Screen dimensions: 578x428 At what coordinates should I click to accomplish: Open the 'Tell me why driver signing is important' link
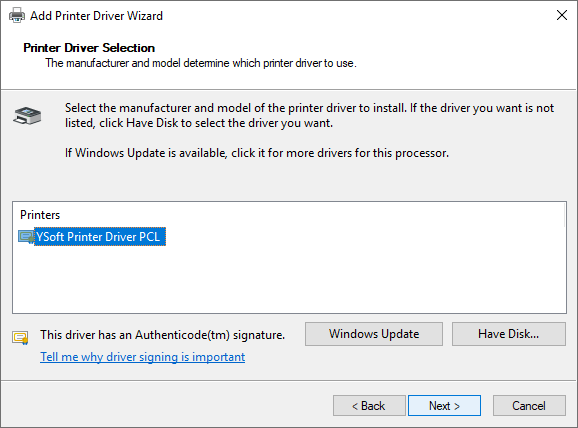[142, 357]
